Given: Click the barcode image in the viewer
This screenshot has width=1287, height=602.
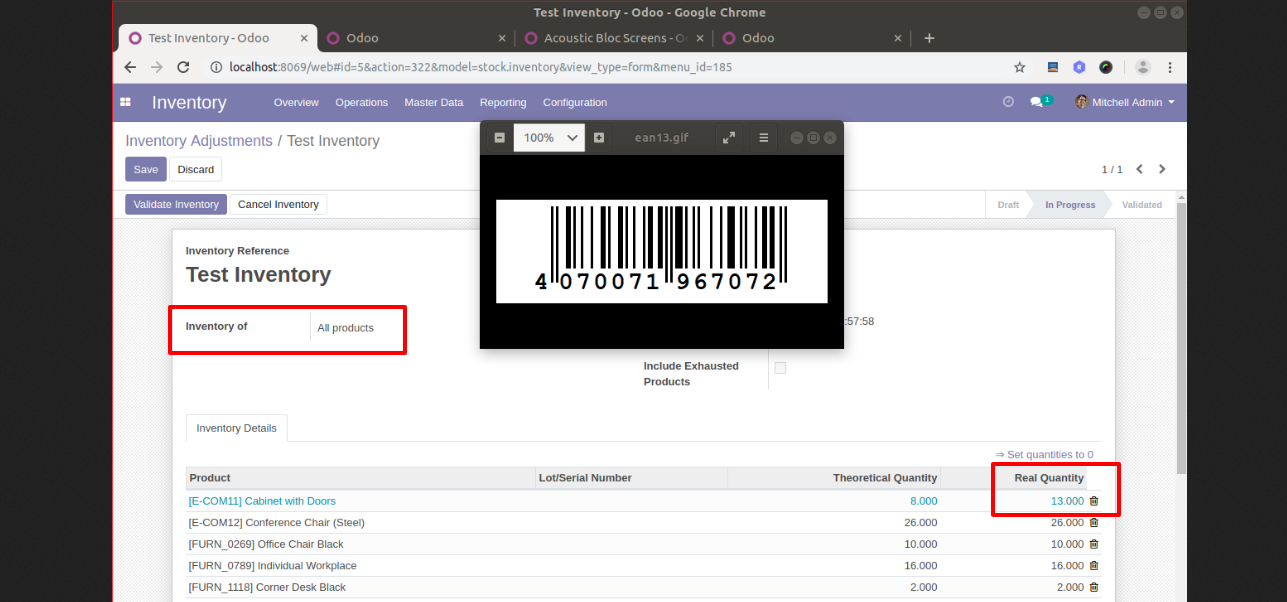Looking at the screenshot, I should click(661, 251).
